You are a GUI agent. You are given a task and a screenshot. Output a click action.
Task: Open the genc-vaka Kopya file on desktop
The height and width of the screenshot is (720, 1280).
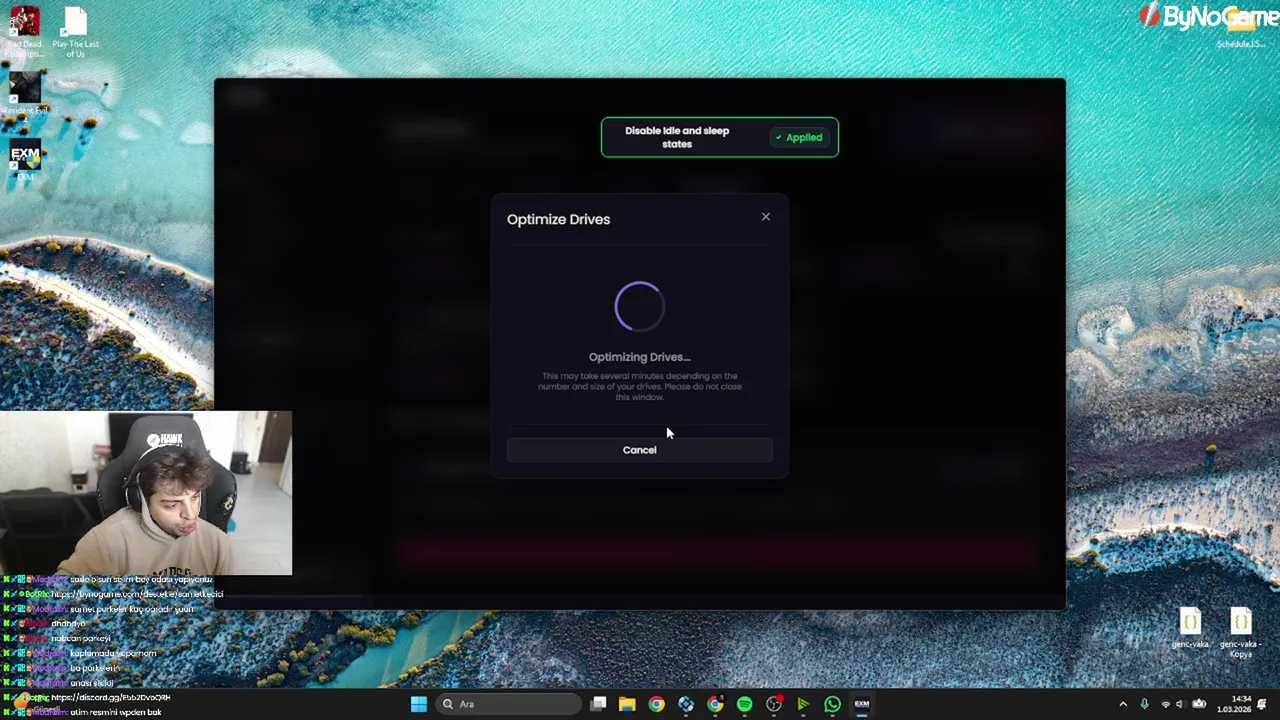(1241, 632)
